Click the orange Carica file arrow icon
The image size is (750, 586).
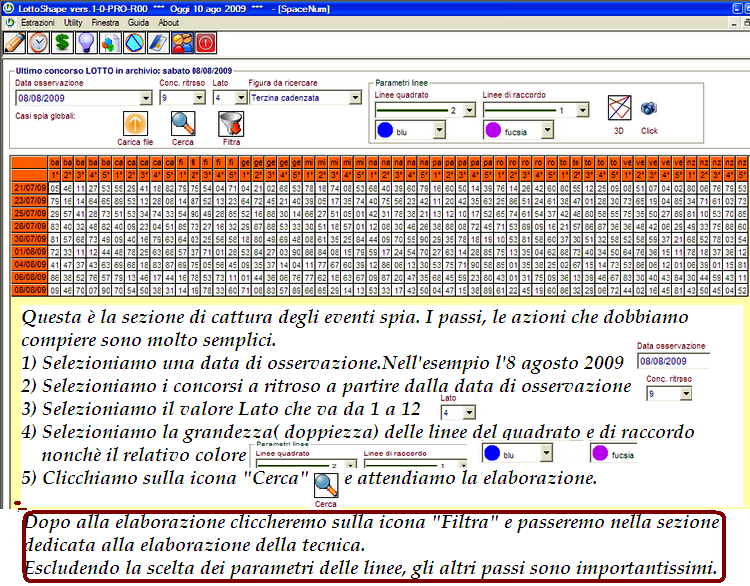(135, 124)
